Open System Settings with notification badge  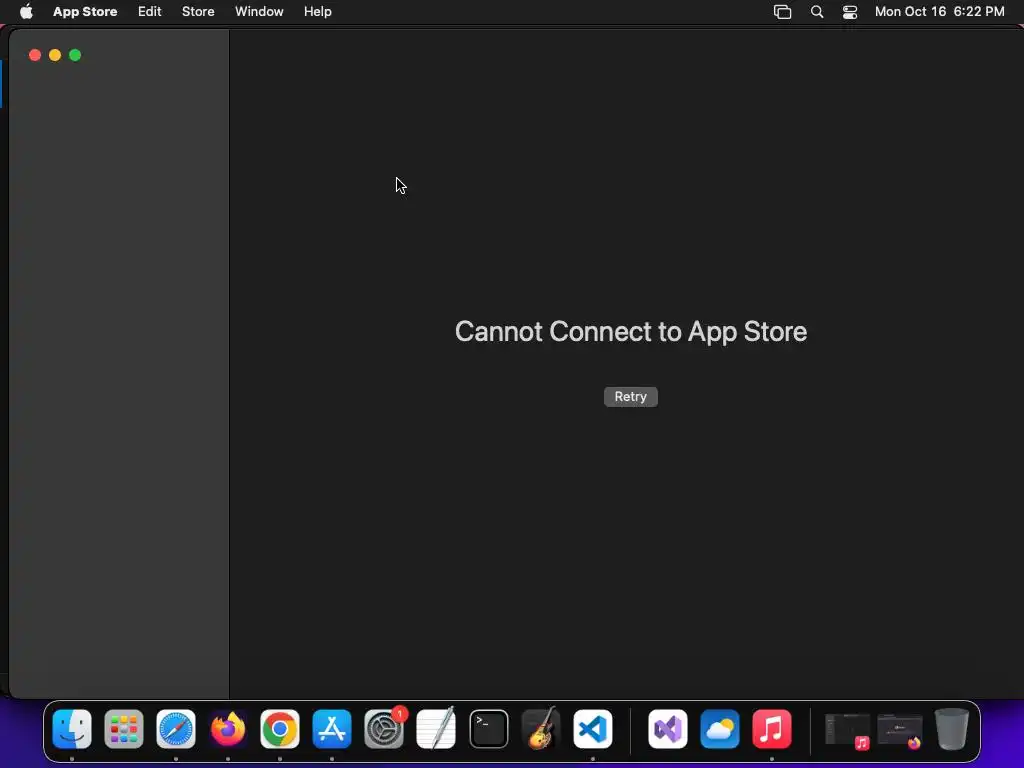tap(384, 729)
